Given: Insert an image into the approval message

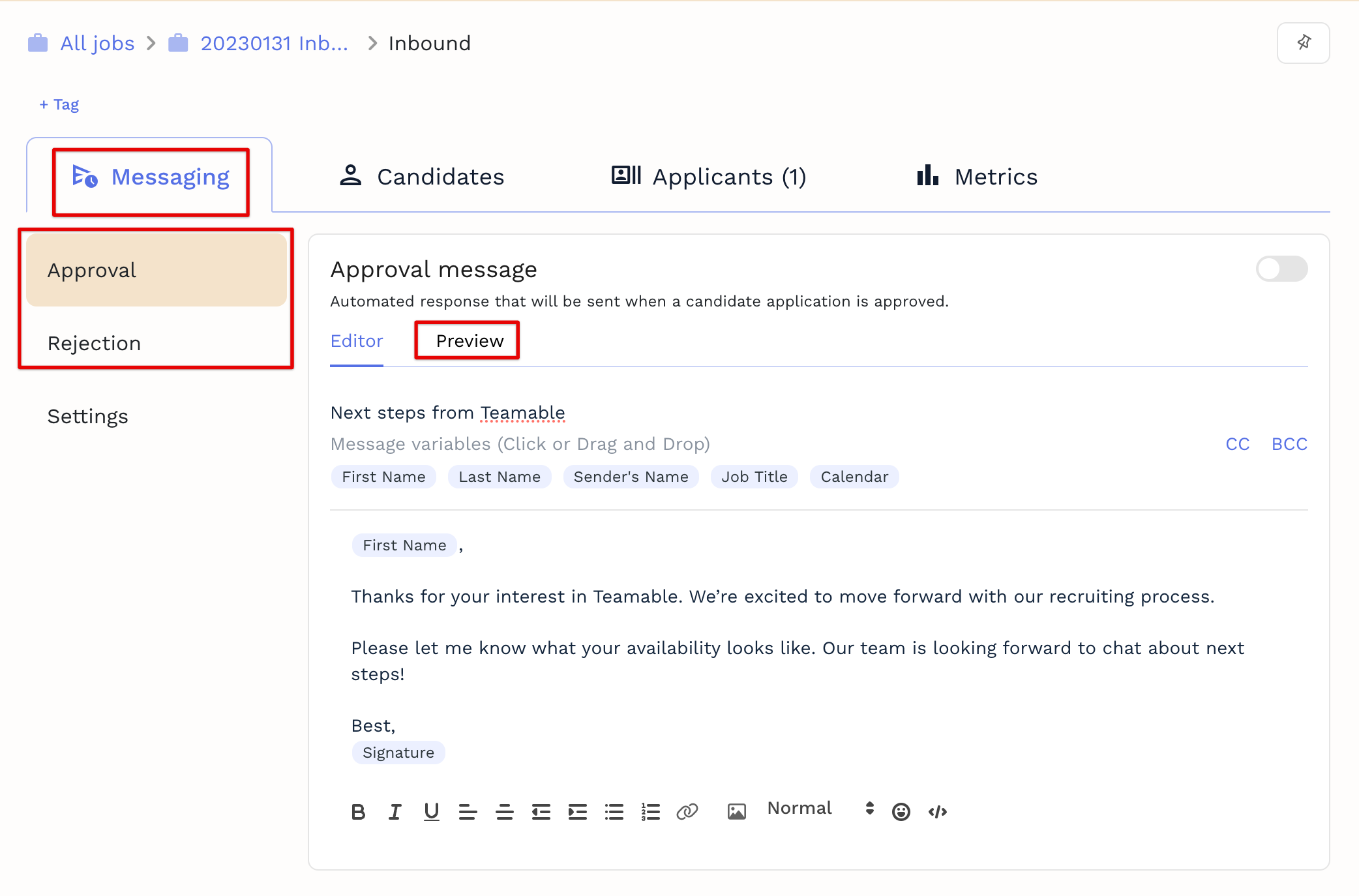Looking at the screenshot, I should (x=736, y=811).
